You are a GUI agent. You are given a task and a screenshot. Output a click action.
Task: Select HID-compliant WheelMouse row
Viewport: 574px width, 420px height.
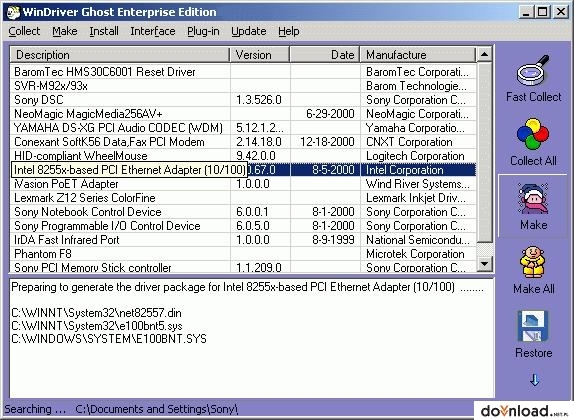[x=243, y=156]
